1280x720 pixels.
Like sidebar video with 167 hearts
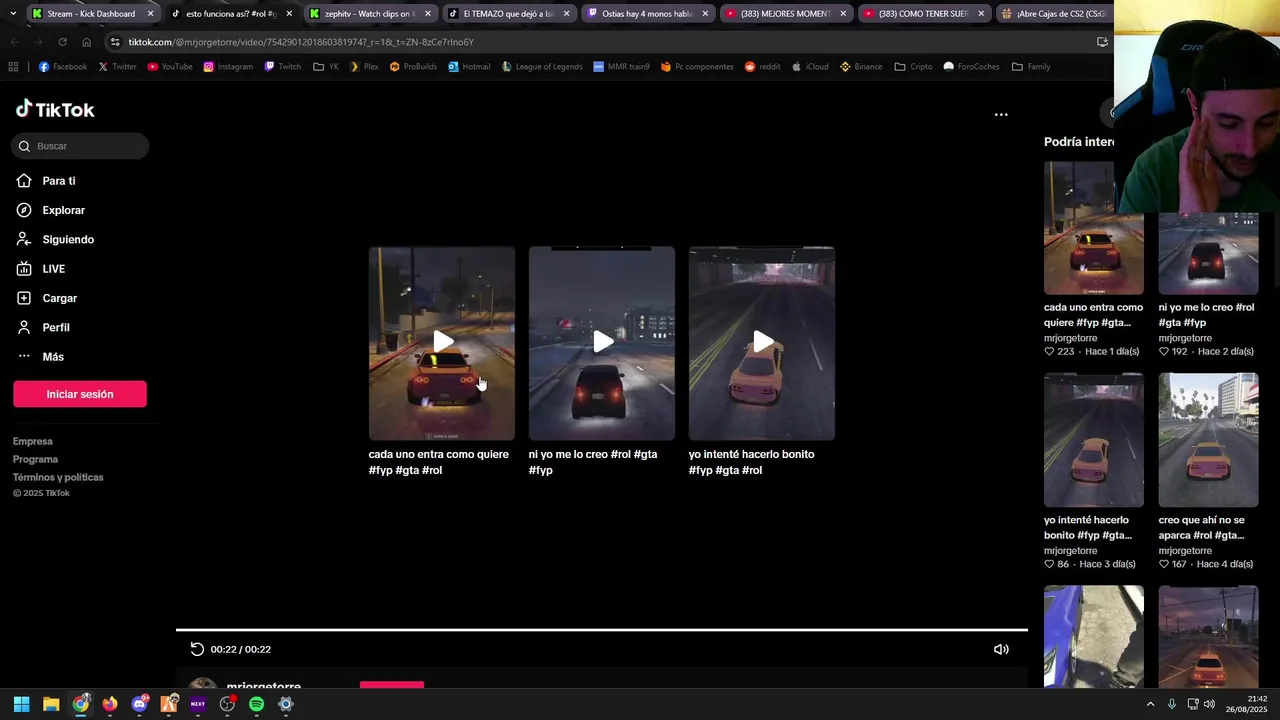(x=1164, y=564)
